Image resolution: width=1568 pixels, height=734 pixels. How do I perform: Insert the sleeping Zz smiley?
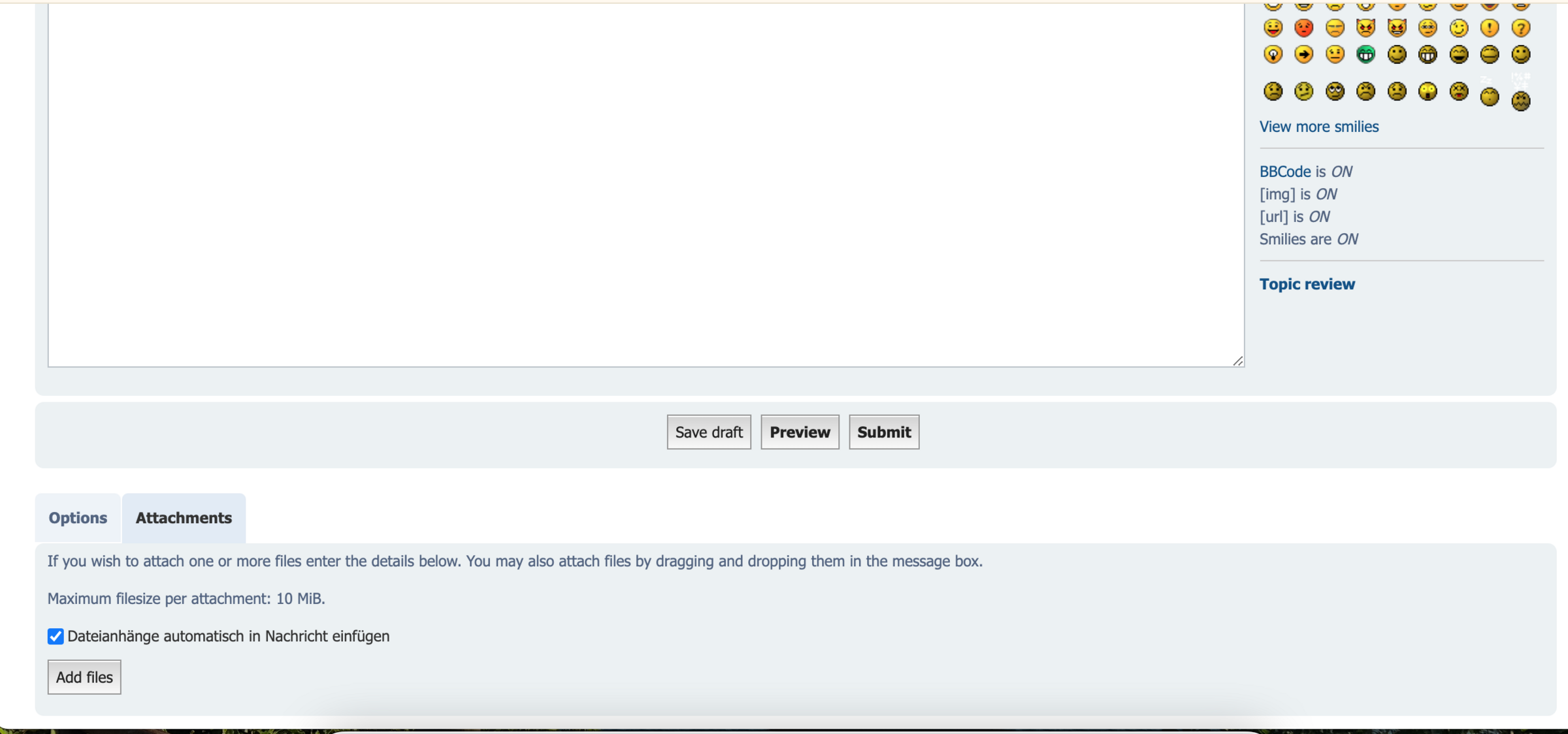[x=1489, y=95]
